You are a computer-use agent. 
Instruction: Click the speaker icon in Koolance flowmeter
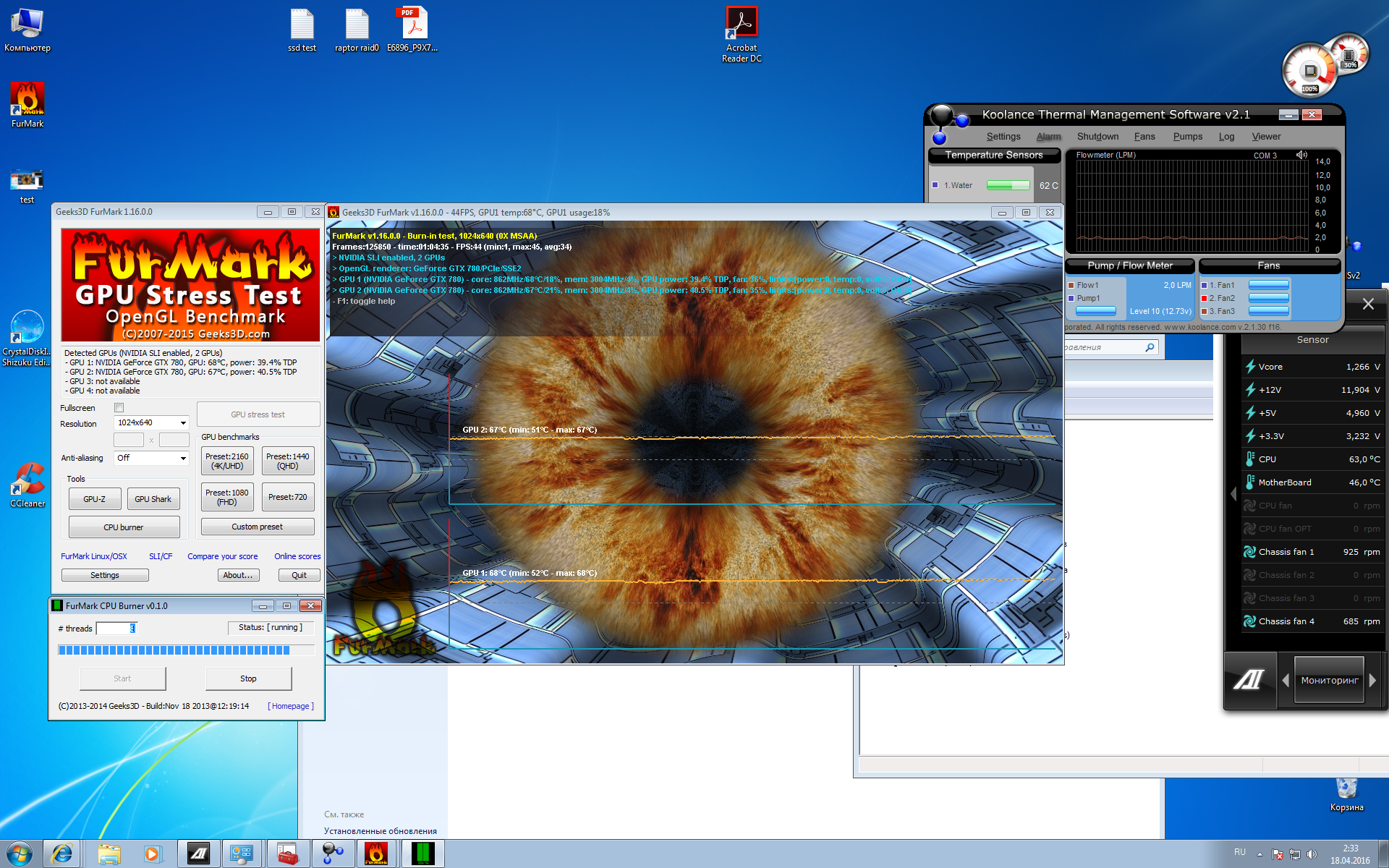1301,155
